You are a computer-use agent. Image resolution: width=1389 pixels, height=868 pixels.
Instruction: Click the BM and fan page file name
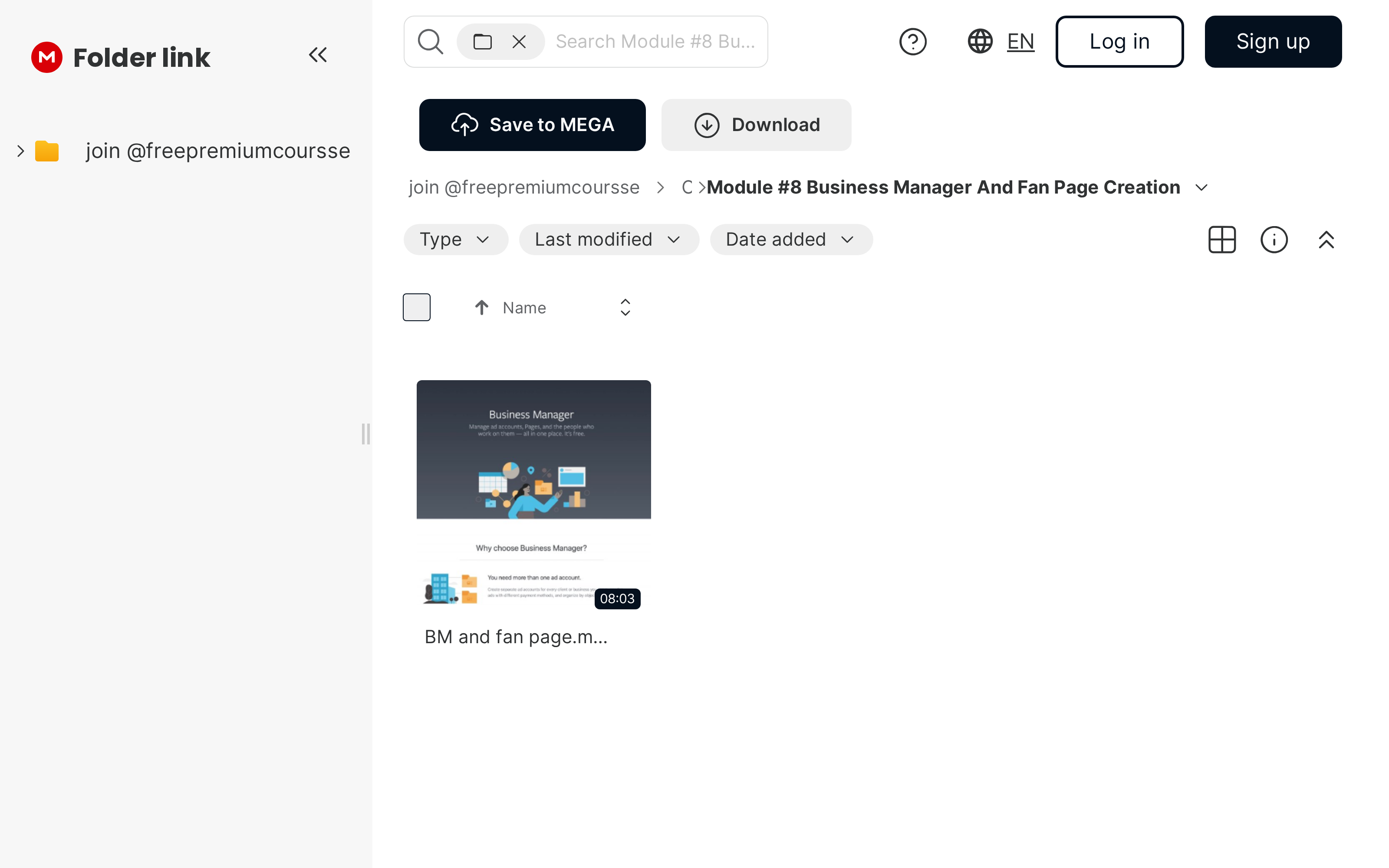(516, 637)
